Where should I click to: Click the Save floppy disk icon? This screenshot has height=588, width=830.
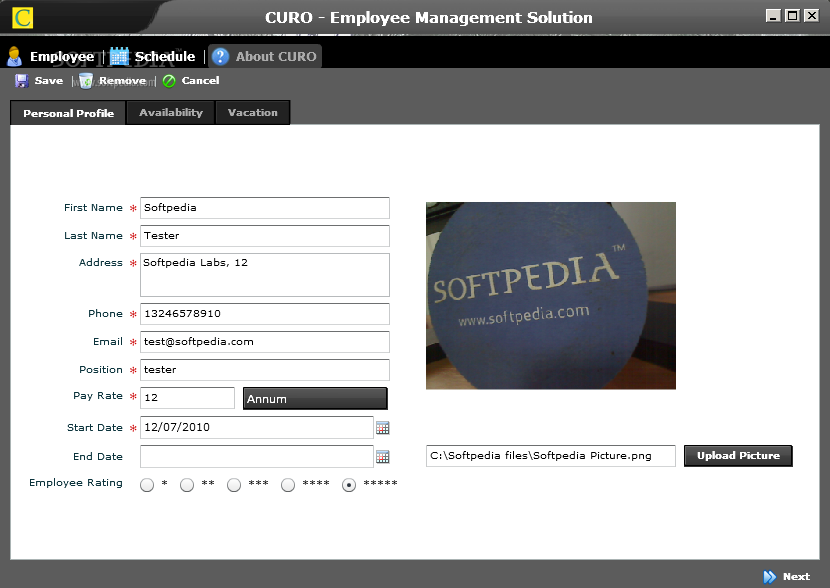point(22,80)
